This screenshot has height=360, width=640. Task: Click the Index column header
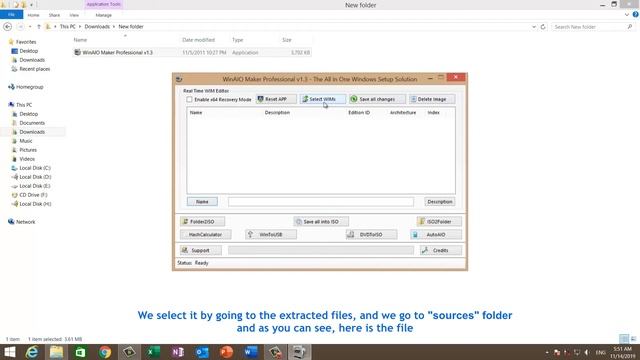(433, 113)
